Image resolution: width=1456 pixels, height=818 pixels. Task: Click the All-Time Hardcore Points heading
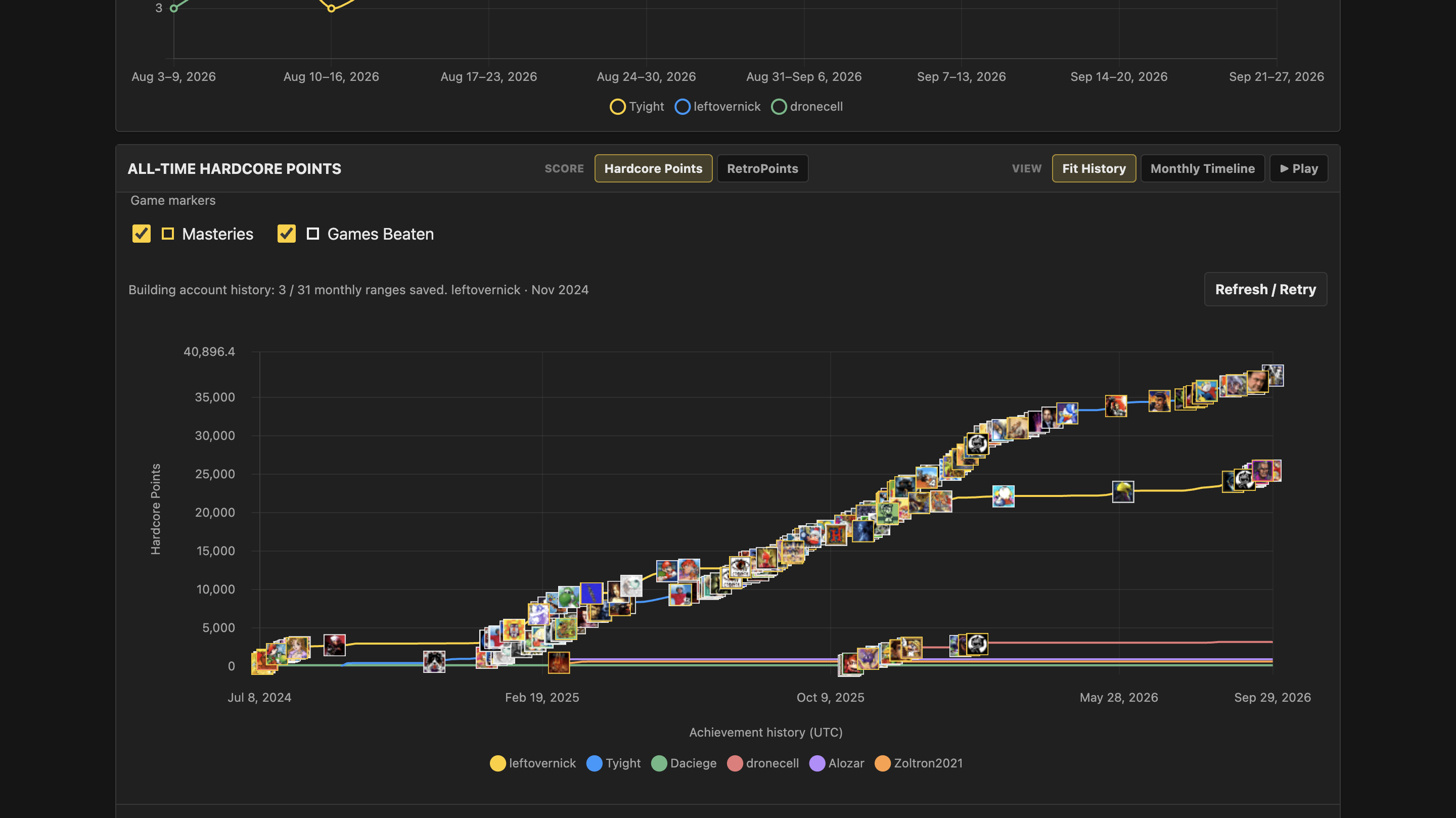pos(234,168)
